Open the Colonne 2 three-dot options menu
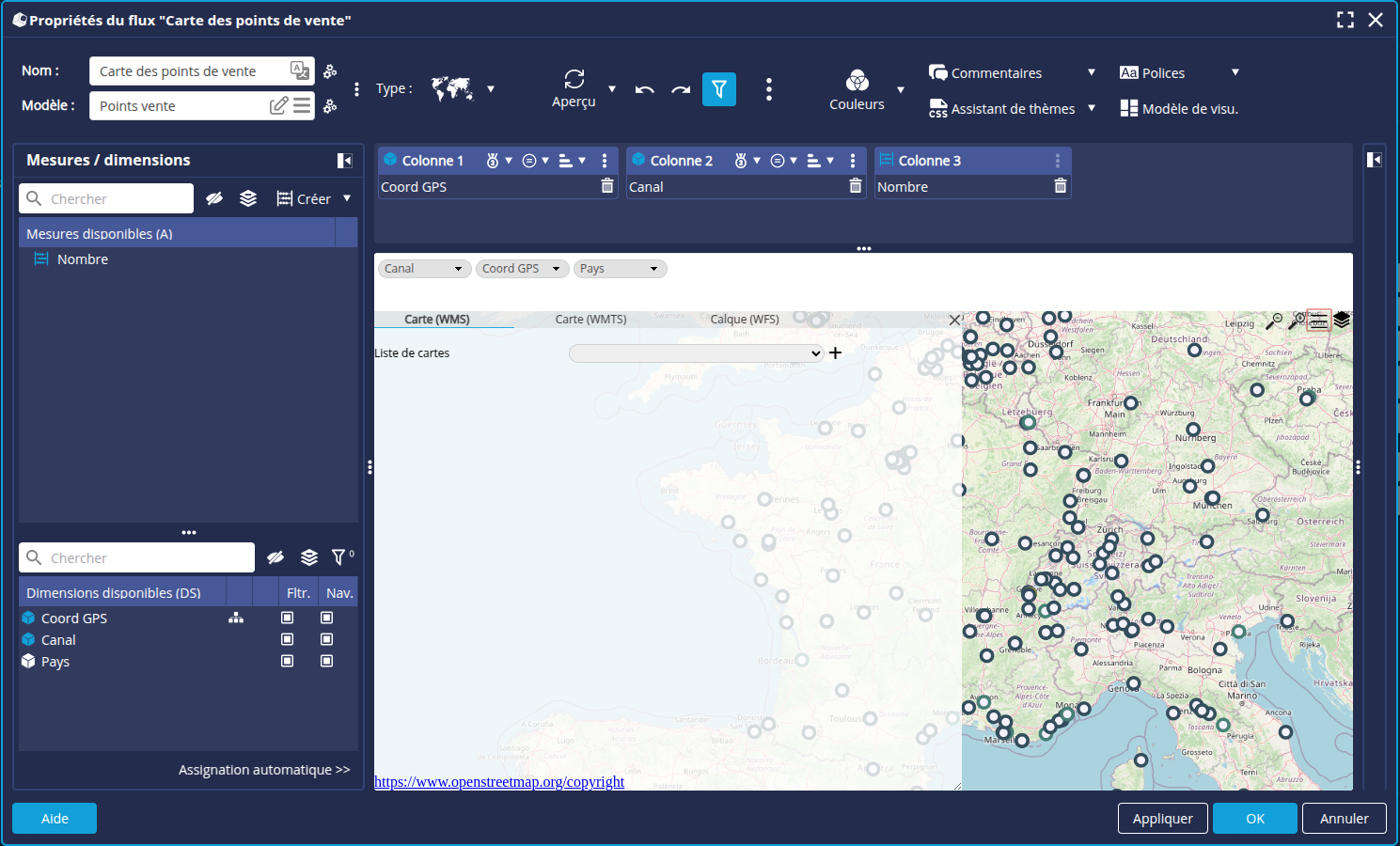Screen dimensions: 1400x846 coord(853,161)
